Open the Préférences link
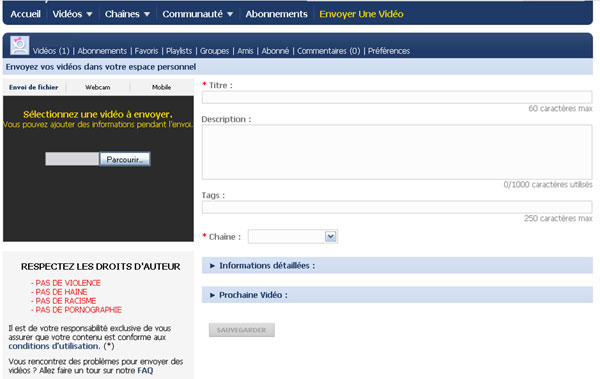The image size is (600, 379). 389,51
